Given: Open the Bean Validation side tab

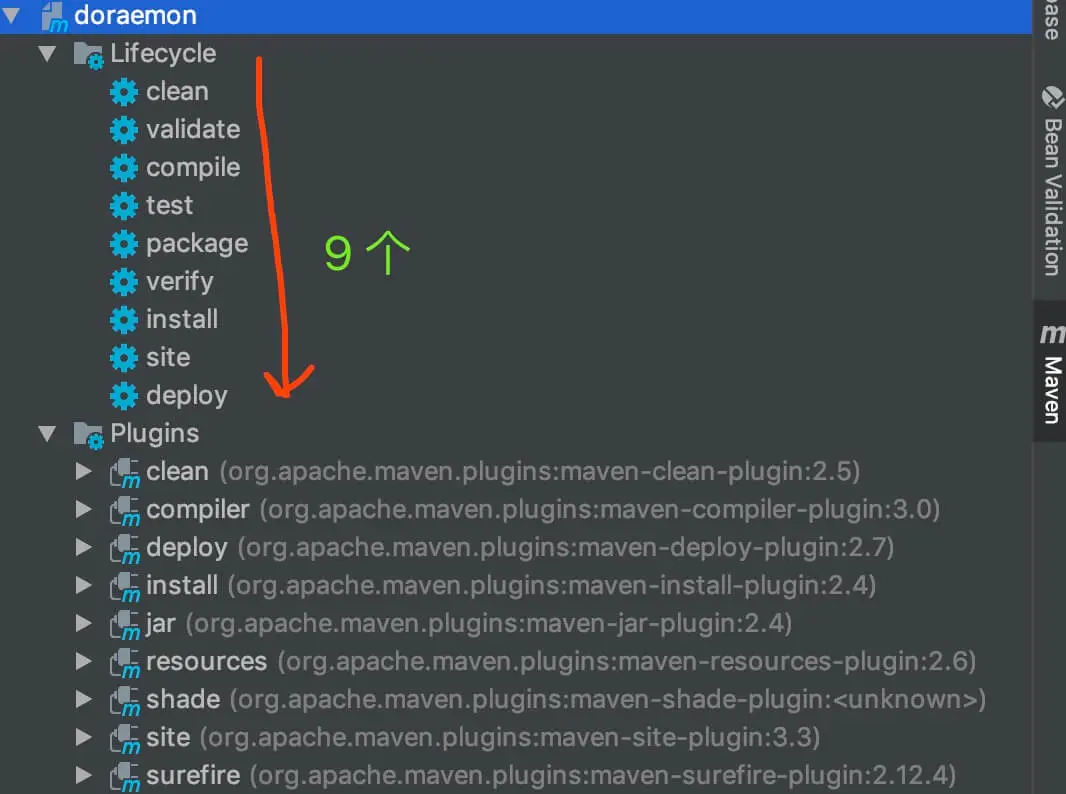Looking at the screenshot, I should pyautogui.click(x=1051, y=182).
